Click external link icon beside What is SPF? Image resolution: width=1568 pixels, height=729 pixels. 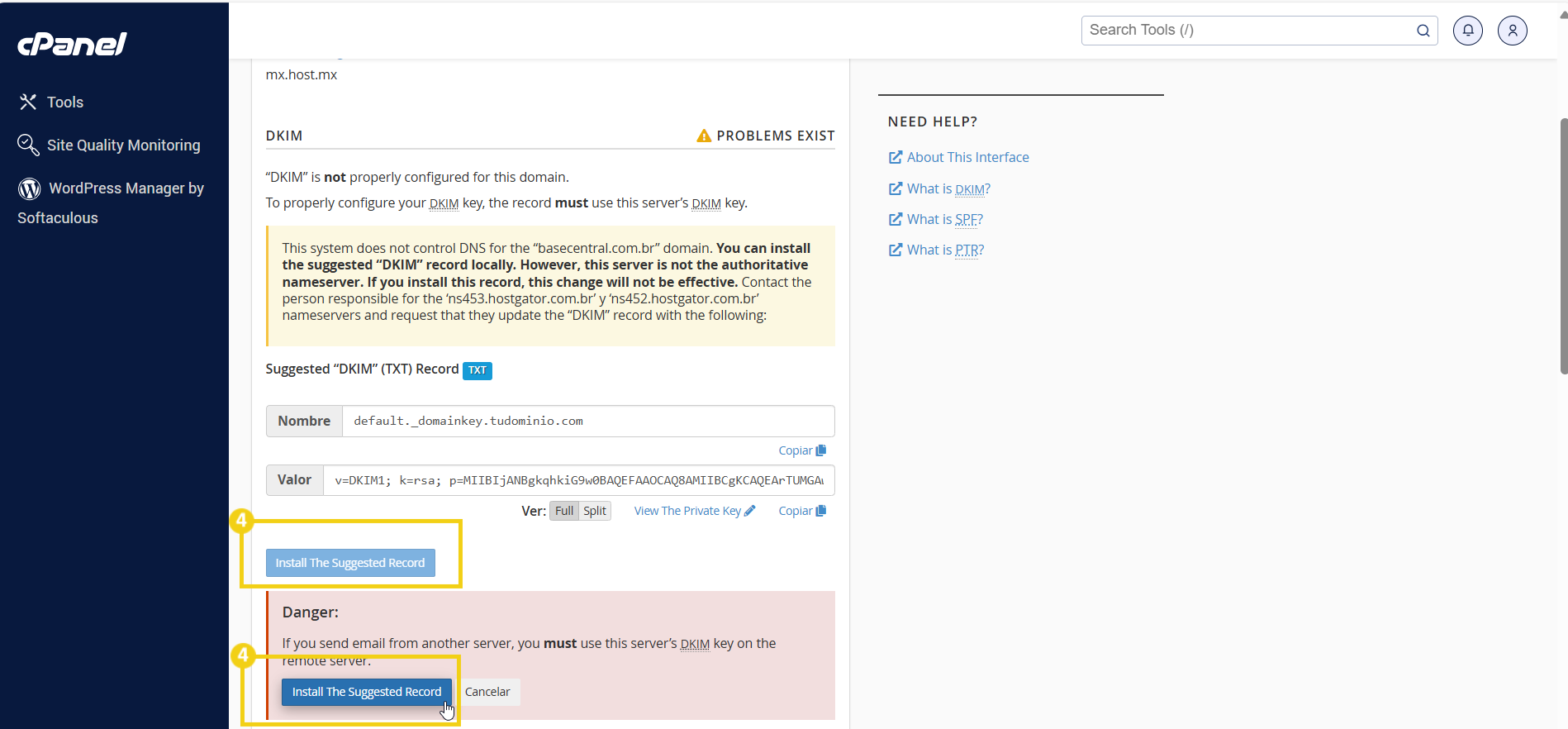pos(896,219)
